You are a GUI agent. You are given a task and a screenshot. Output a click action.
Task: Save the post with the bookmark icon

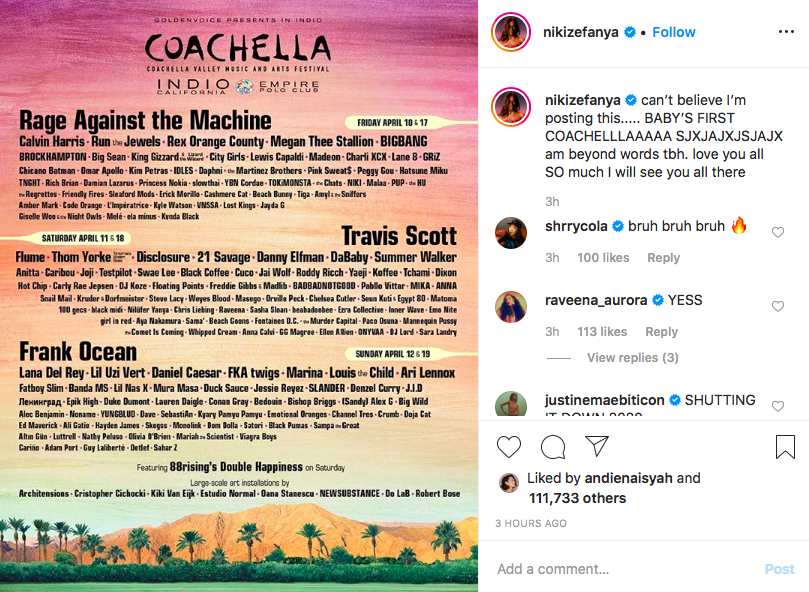[785, 446]
